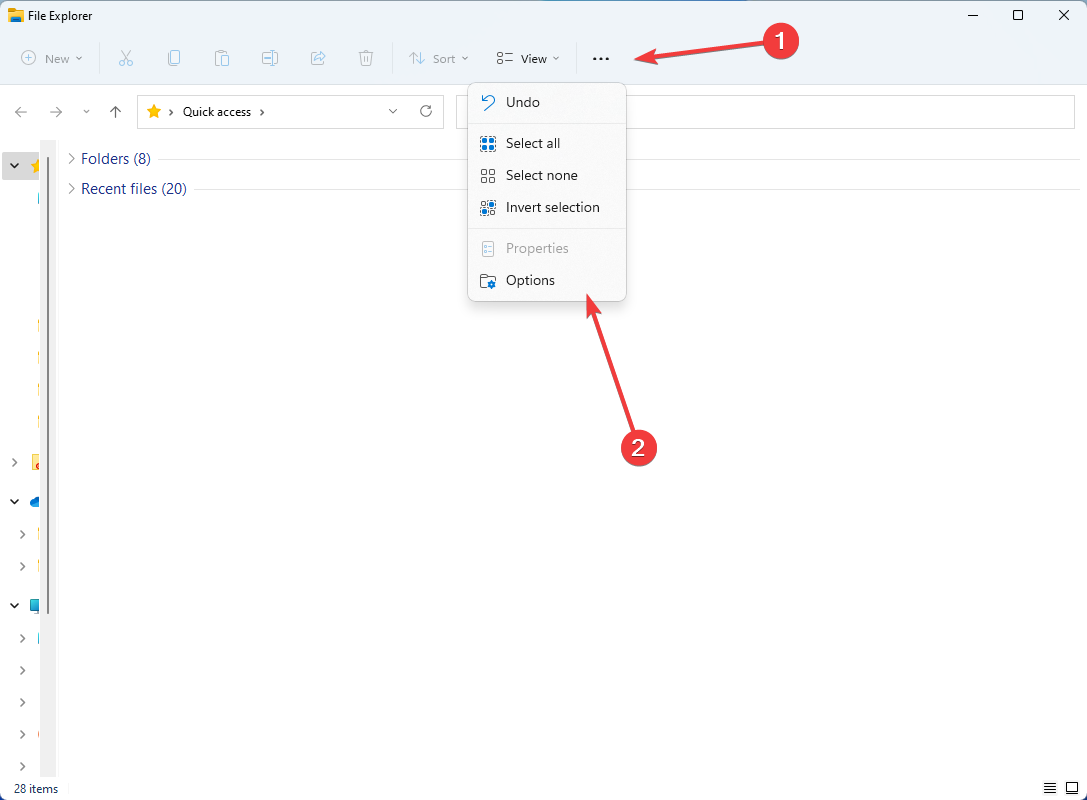Click the Rename icon in toolbar
This screenshot has height=800, width=1087.
(x=270, y=58)
